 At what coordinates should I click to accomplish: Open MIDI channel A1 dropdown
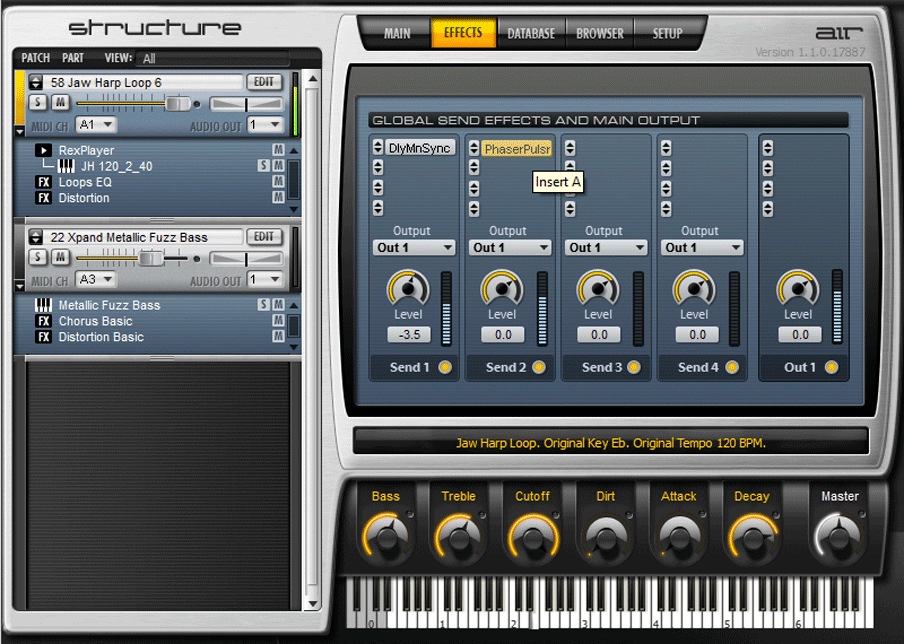coord(96,125)
